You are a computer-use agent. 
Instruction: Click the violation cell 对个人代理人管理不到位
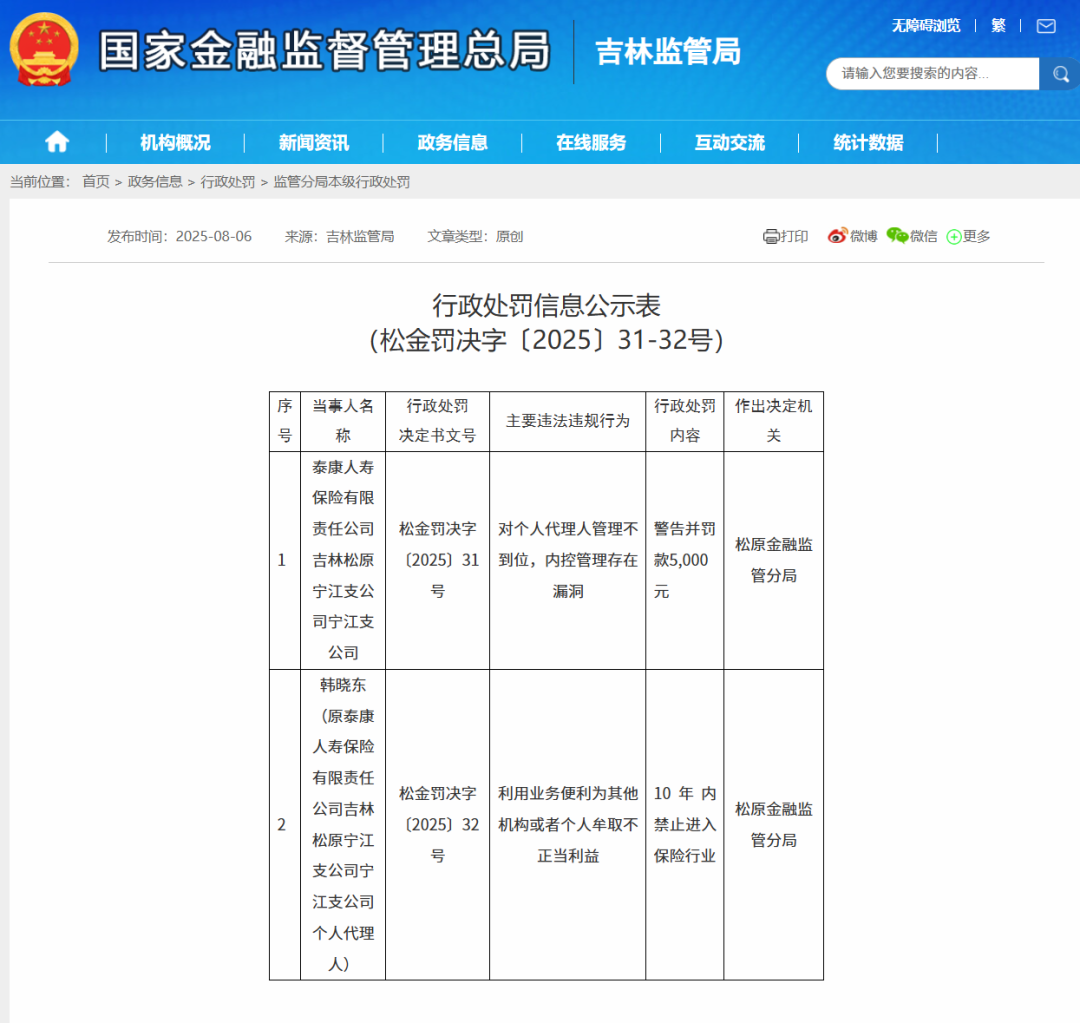[568, 560]
